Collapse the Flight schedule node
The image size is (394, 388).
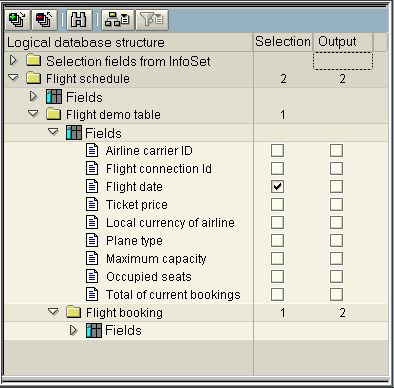point(13,78)
